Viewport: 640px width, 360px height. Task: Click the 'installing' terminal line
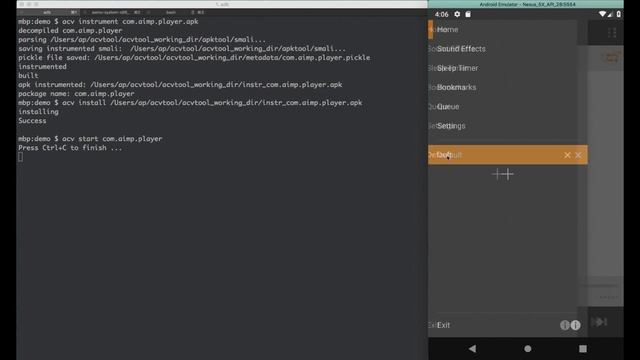pyautogui.click(x=38, y=112)
